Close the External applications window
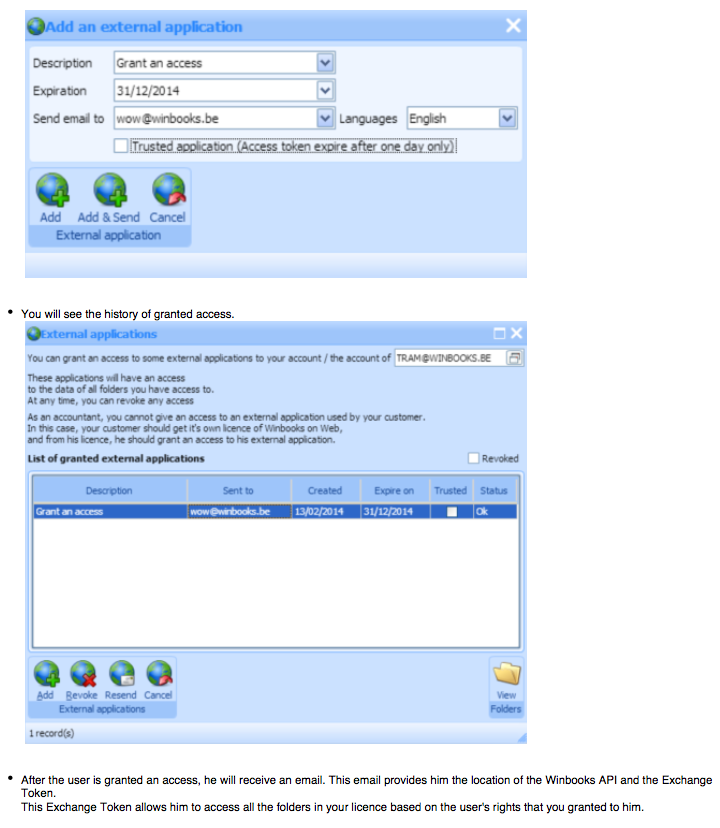The image size is (720, 828). click(x=517, y=333)
